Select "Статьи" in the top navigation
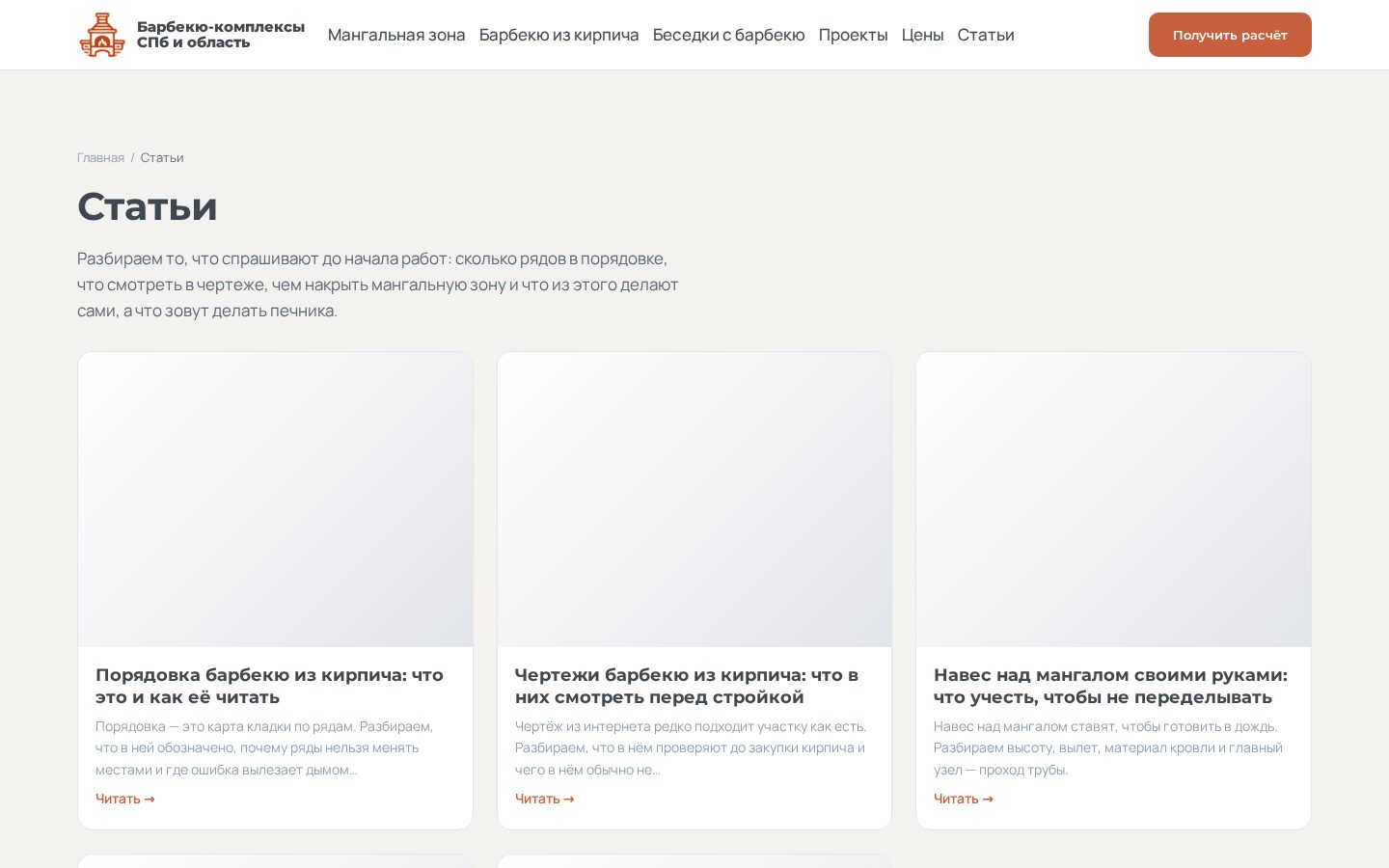The image size is (1389, 868). [986, 35]
